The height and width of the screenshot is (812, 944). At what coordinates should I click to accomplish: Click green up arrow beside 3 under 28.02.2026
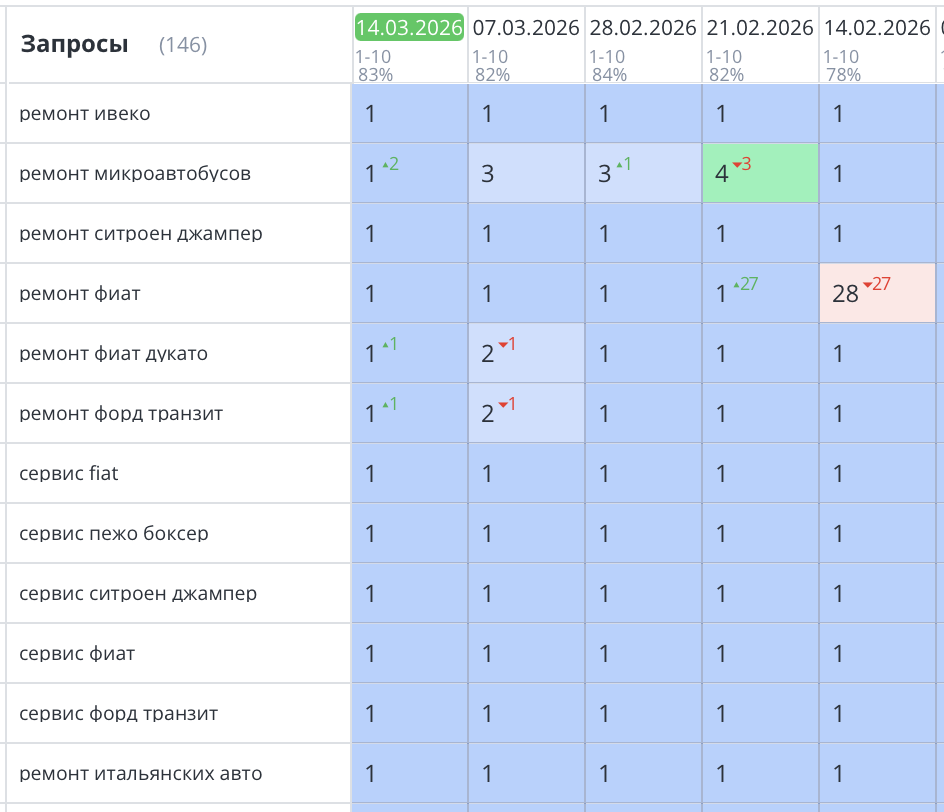618,165
